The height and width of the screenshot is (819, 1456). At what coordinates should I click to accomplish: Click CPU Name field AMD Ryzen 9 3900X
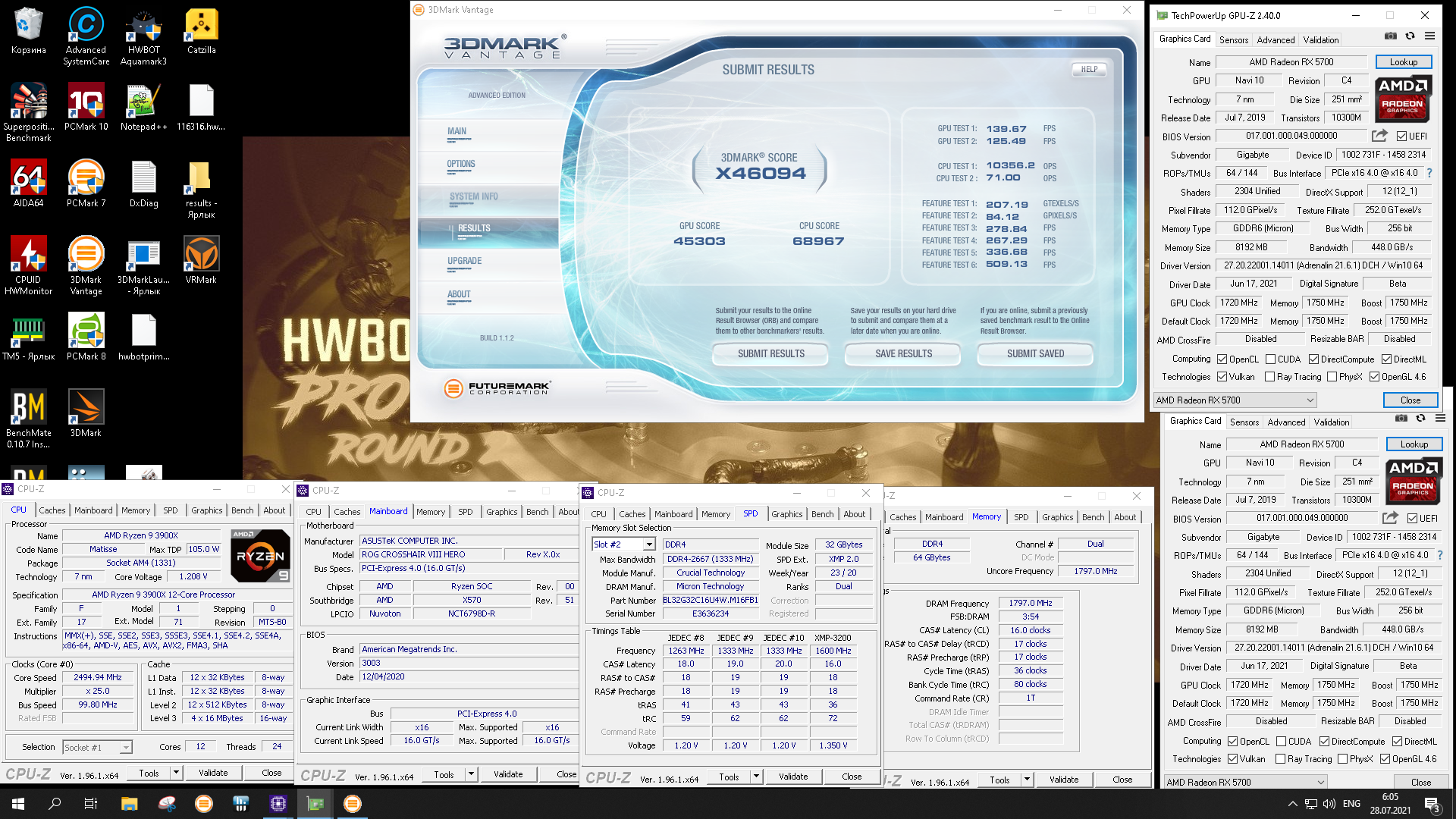tap(140, 535)
